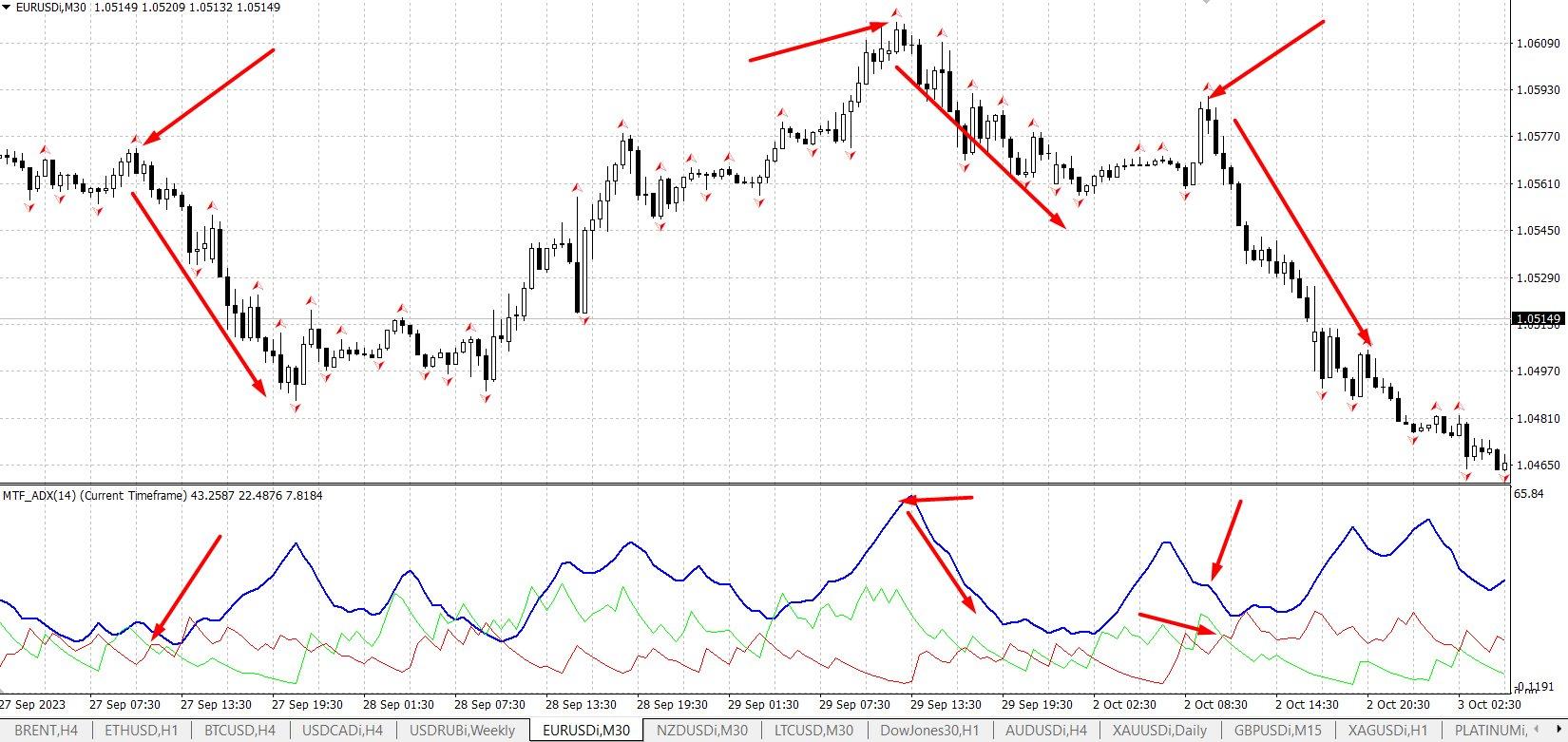Switch to NZDUSDi,M30 chart tab
The width and height of the screenshot is (1568, 742).
(x=702, y=731)
